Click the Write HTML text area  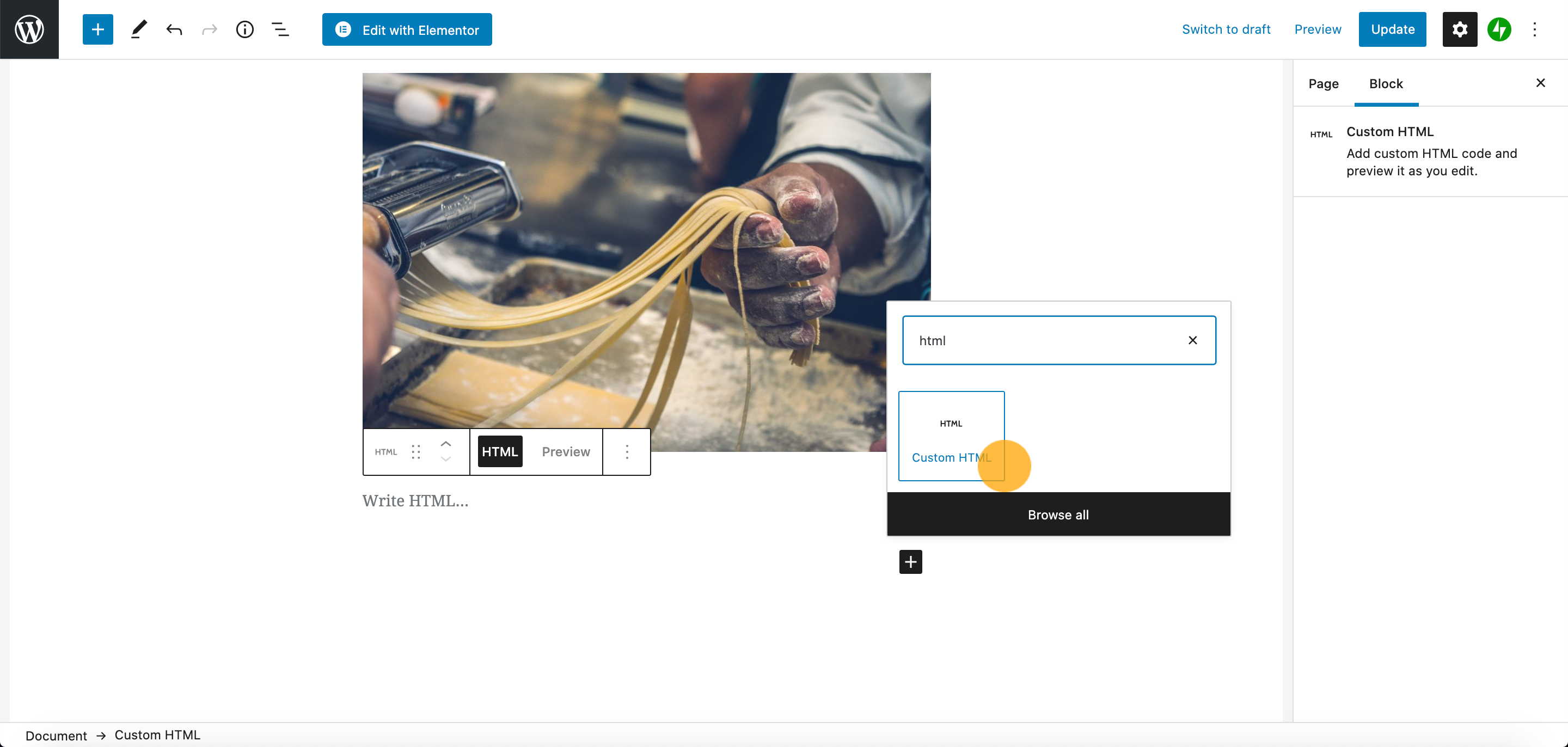click(x=646, y=501)
